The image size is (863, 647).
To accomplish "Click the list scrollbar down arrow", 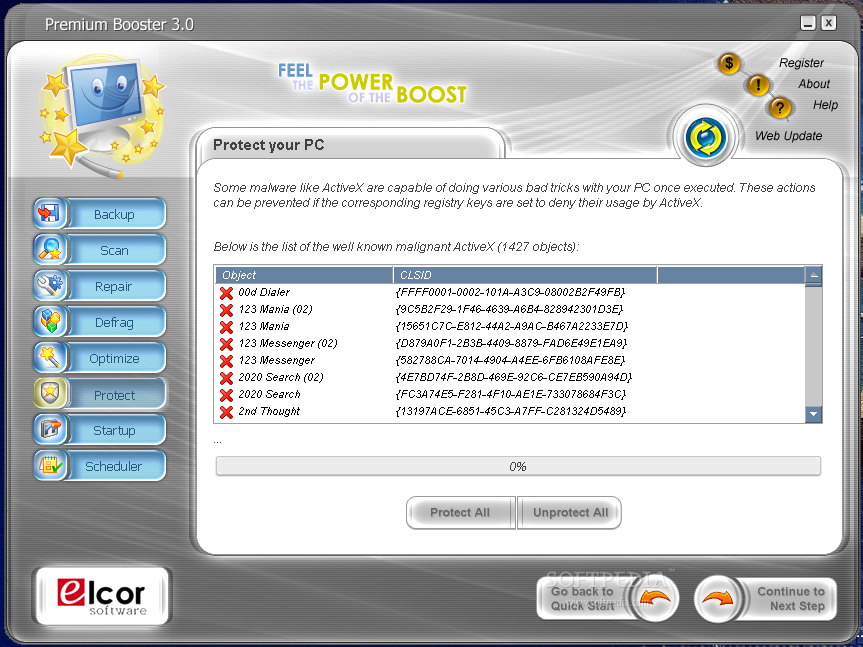I will pyautogui.click(x=813, y=414).
